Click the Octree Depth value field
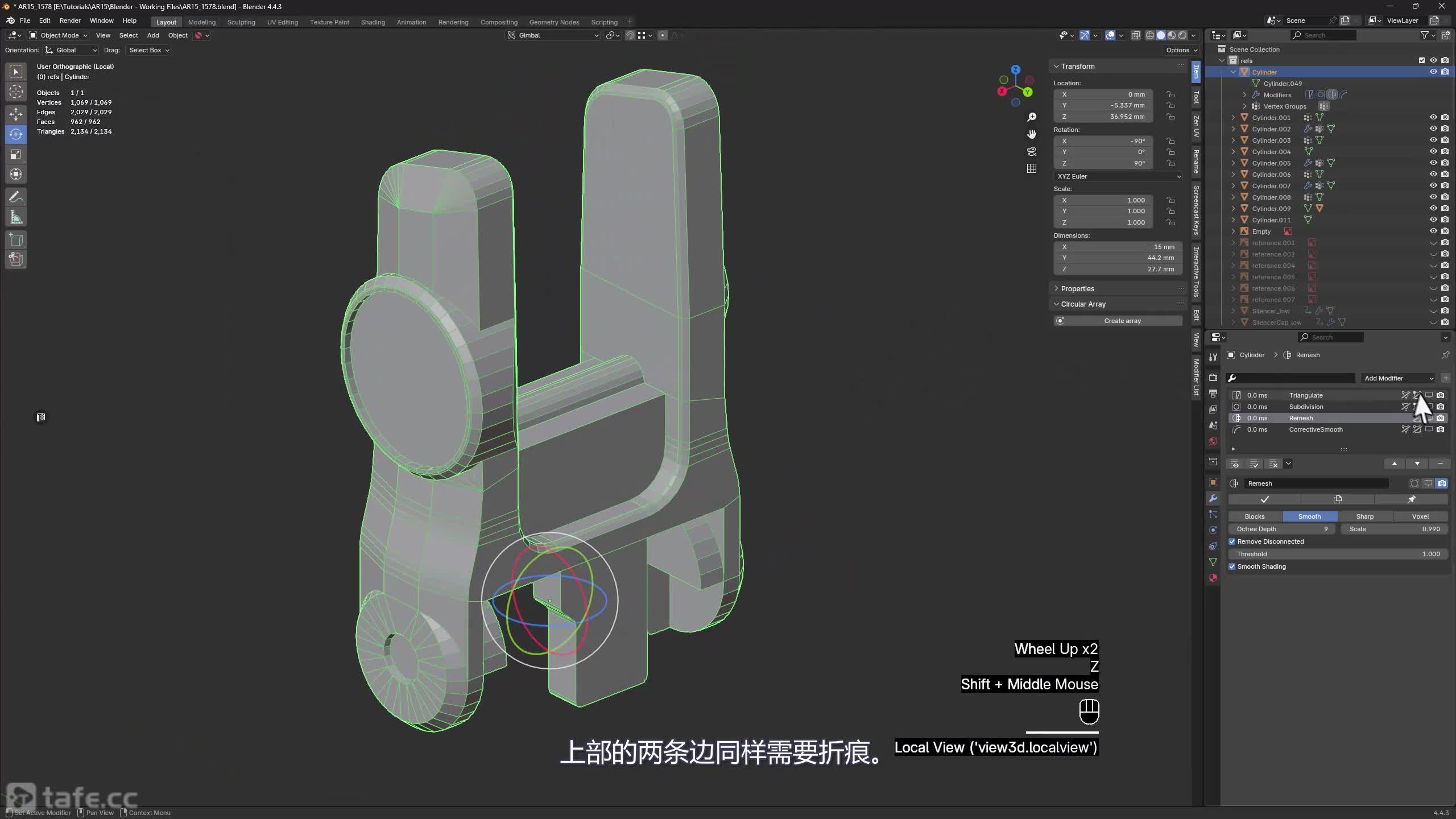Image resolution: width=1456 pixels, height=819 pixels. [x=1283, y=529]
